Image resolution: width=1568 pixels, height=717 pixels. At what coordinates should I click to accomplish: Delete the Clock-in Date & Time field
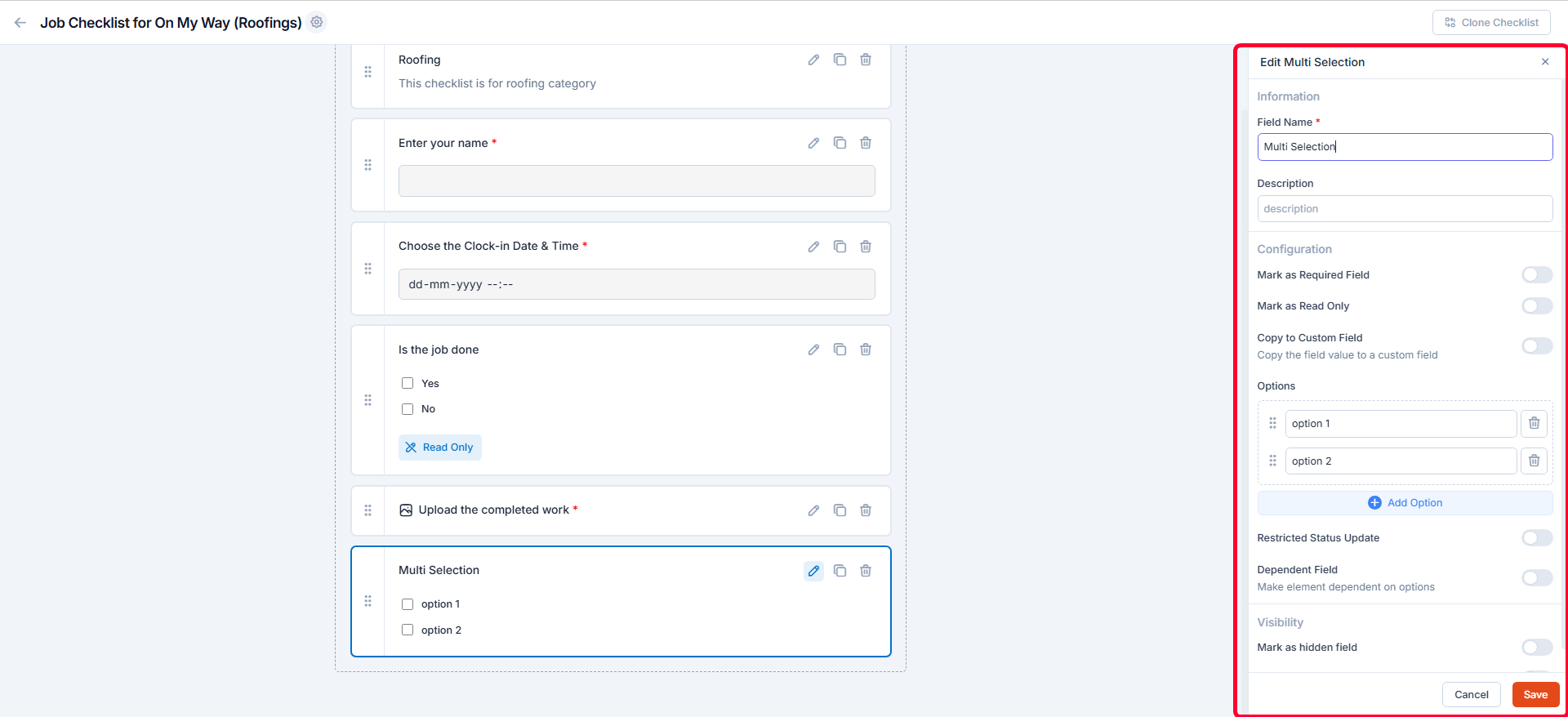click(x=866, y=247)
